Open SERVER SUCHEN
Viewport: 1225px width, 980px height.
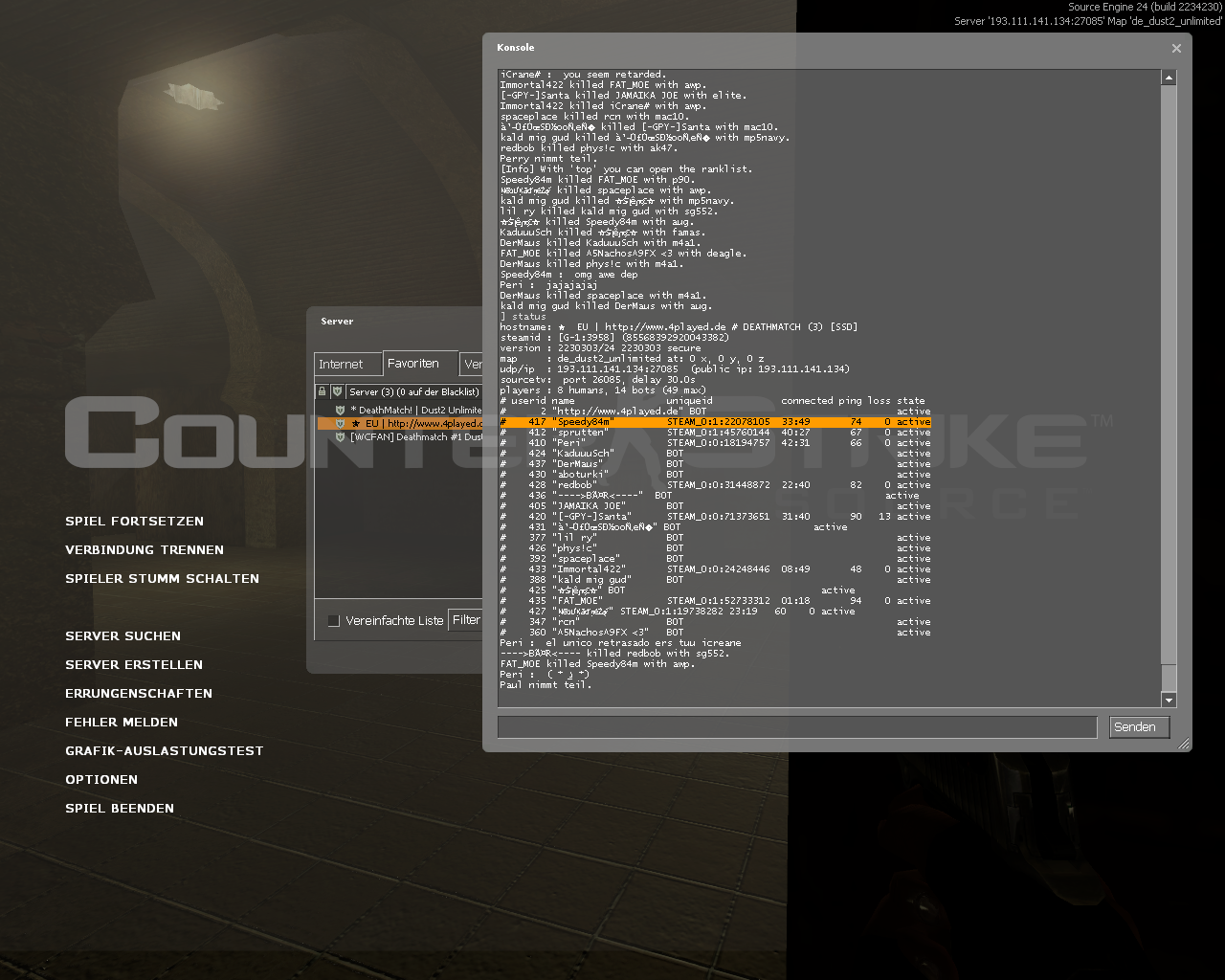122,636
